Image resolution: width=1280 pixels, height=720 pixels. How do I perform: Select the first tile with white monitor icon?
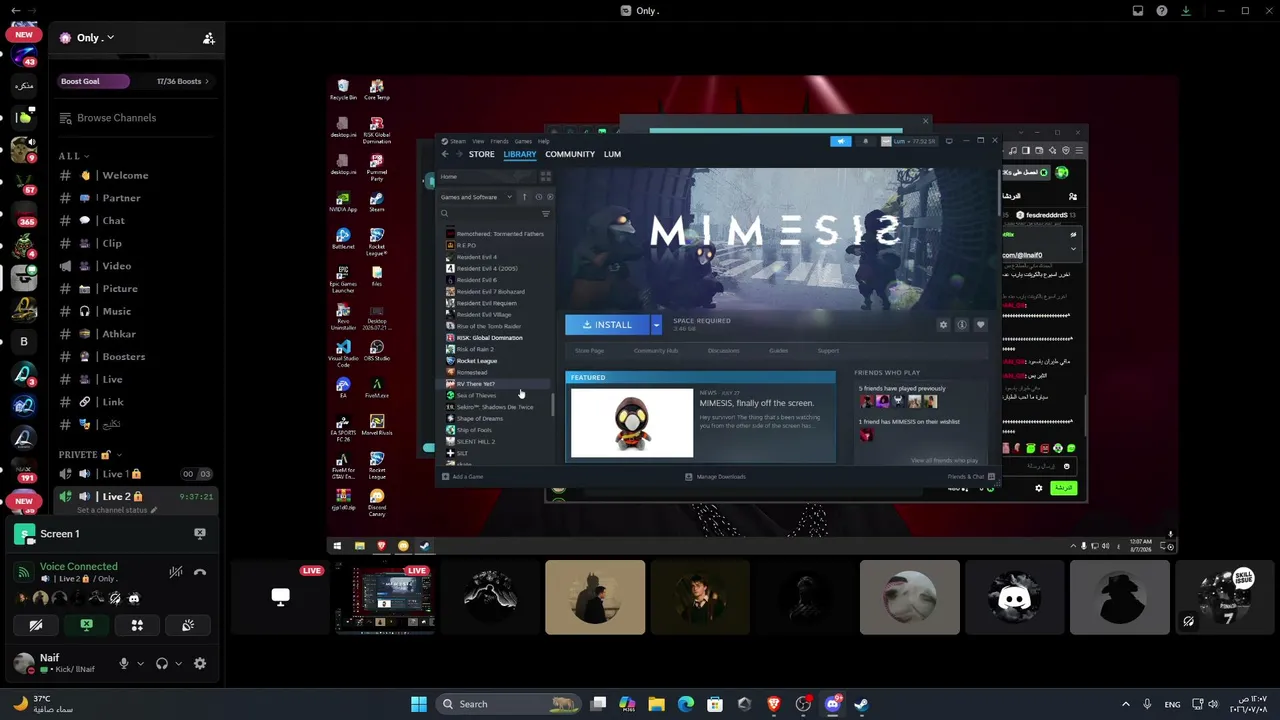280,598
